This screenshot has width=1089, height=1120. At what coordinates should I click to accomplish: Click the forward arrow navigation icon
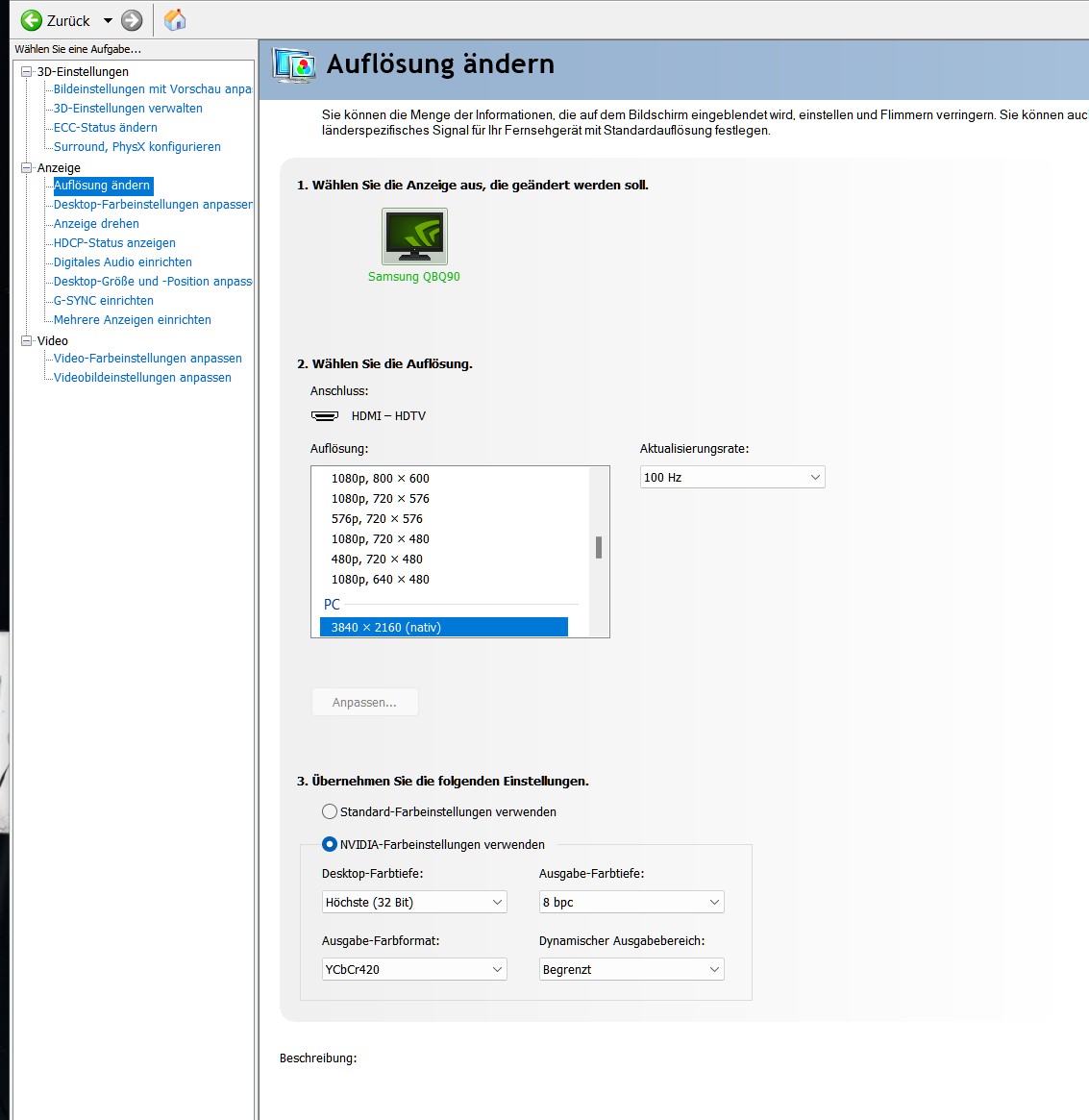tap(133, 20)
